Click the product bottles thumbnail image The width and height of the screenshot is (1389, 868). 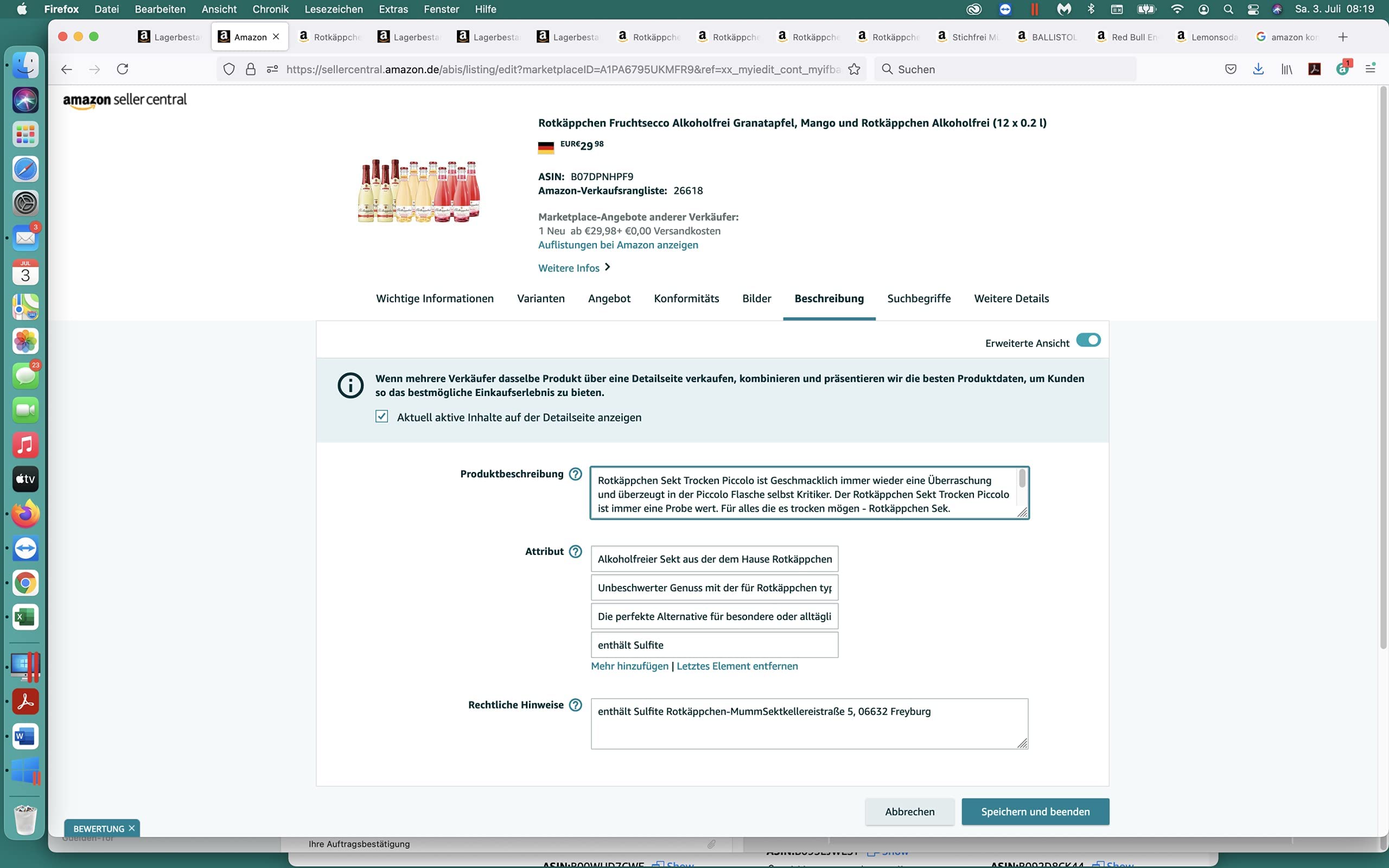point(418,191)
